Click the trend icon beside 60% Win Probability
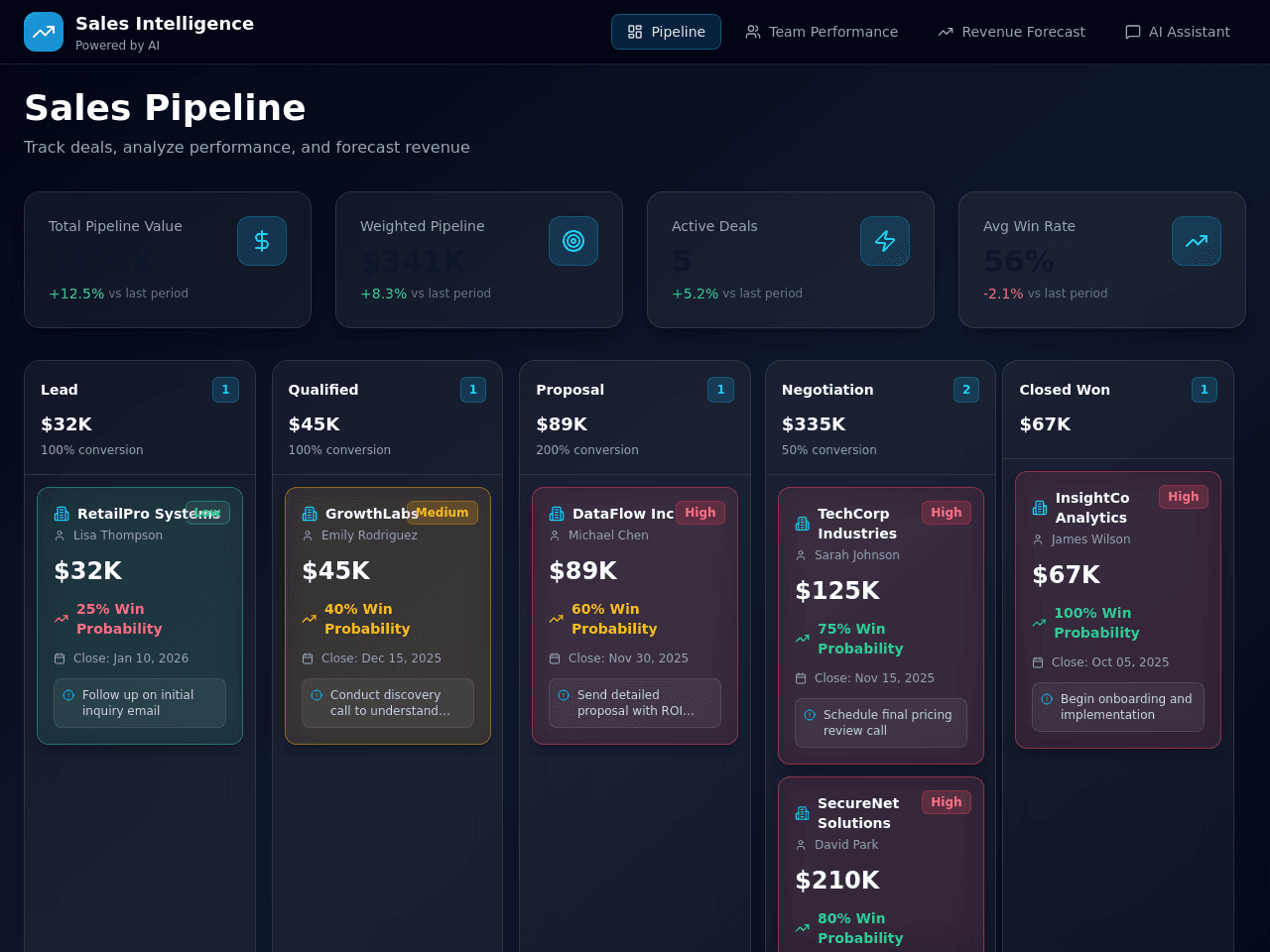 click(557, 619)
